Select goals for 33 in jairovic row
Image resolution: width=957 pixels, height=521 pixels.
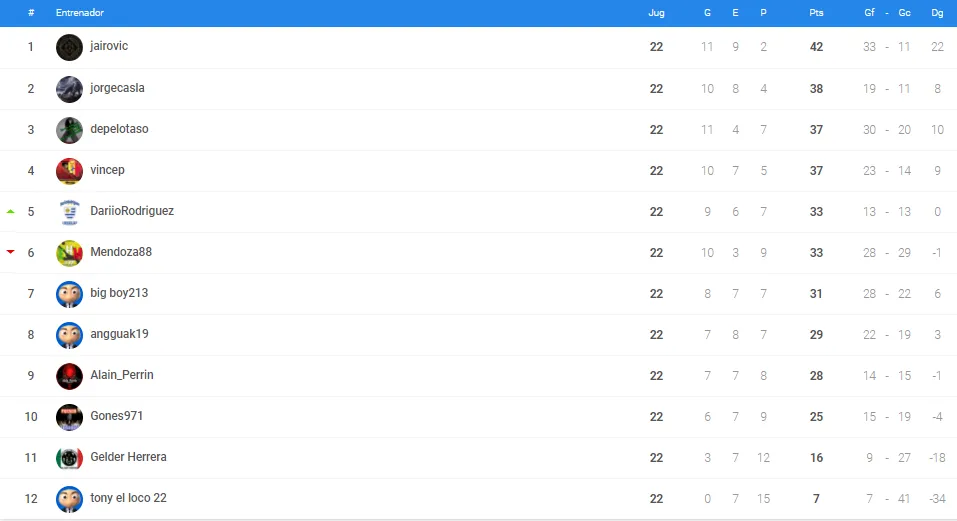click(x=870, y=47)
